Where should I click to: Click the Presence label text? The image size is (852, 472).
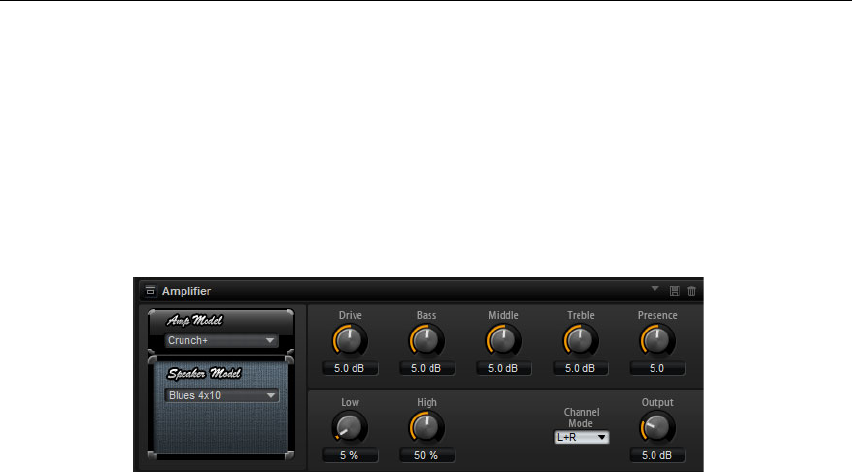point(657,315)
